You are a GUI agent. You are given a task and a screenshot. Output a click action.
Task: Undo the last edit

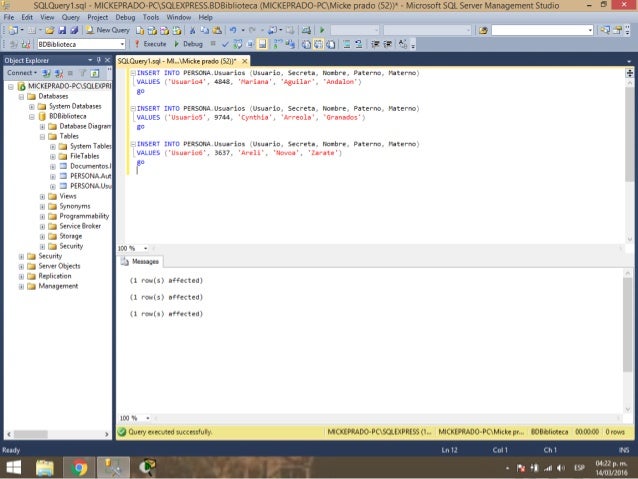233,30
